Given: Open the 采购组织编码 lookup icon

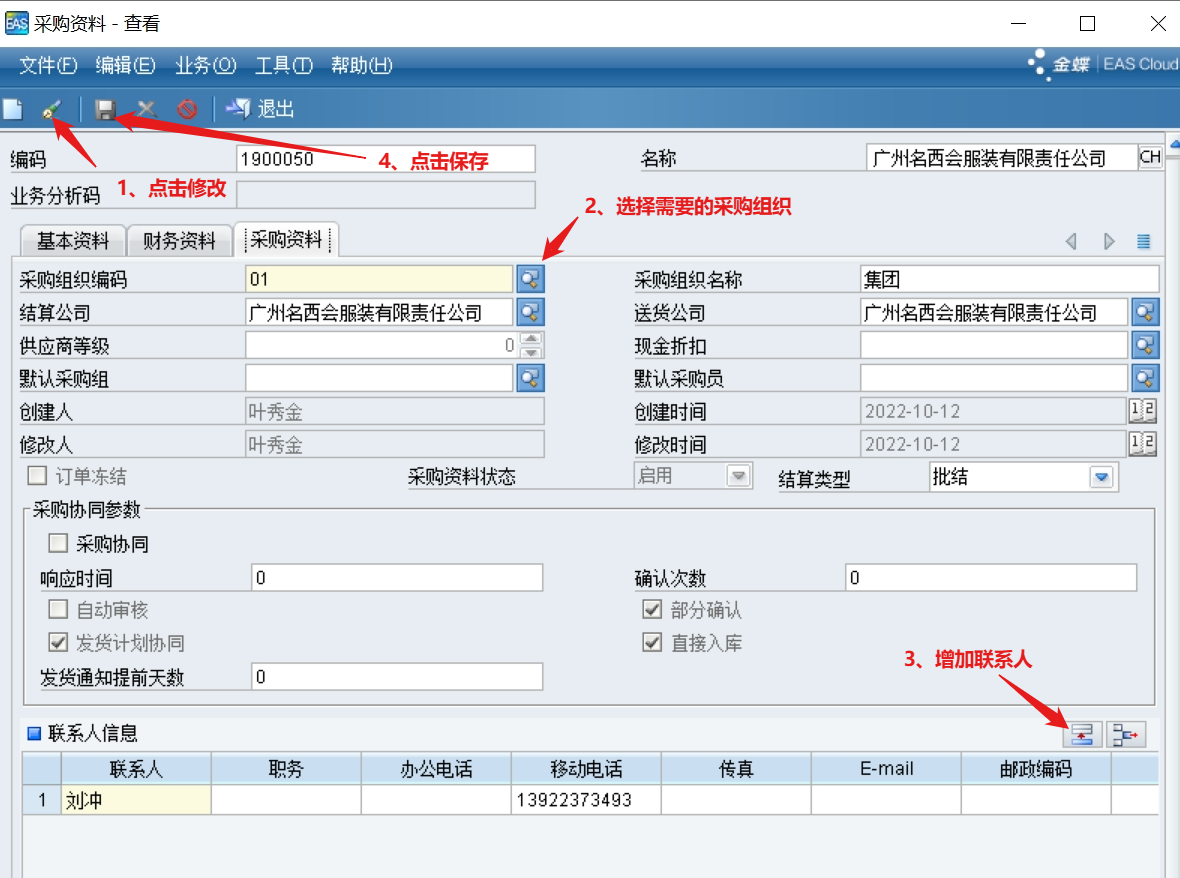Looking at the screenshot, I should pyautogui.click(x=530, y=279).
